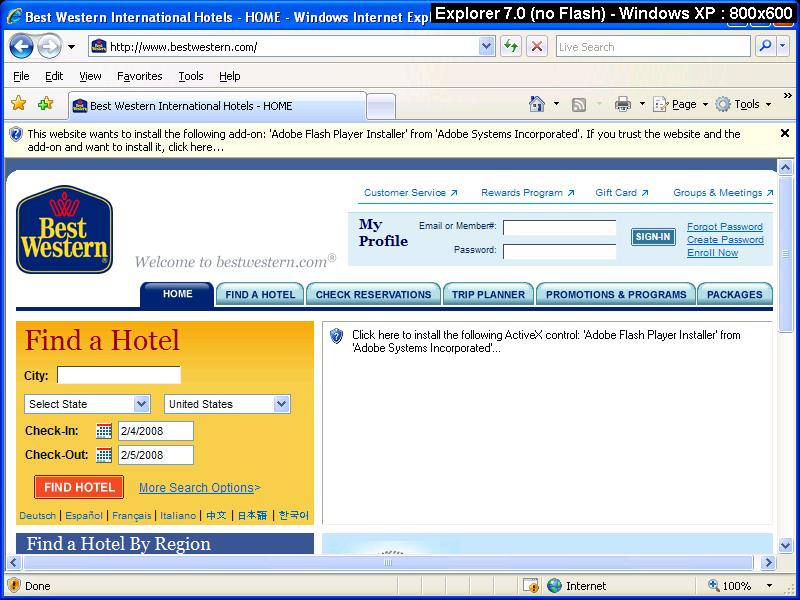Select the HOME navigation tab
This screenshot has width=800, height=600.
point(177,294)
